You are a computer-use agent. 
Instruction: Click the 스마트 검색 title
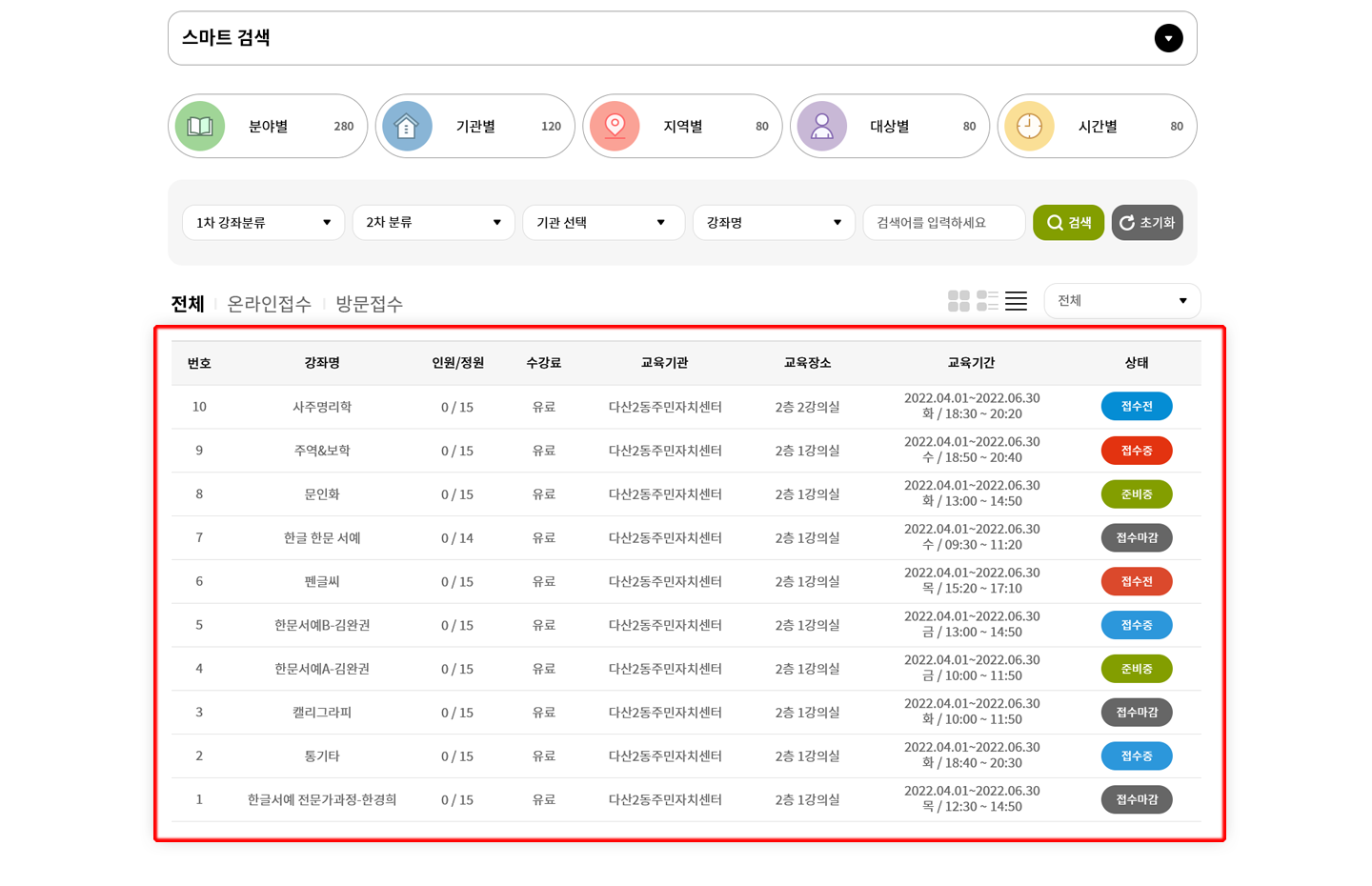[226, 38]
